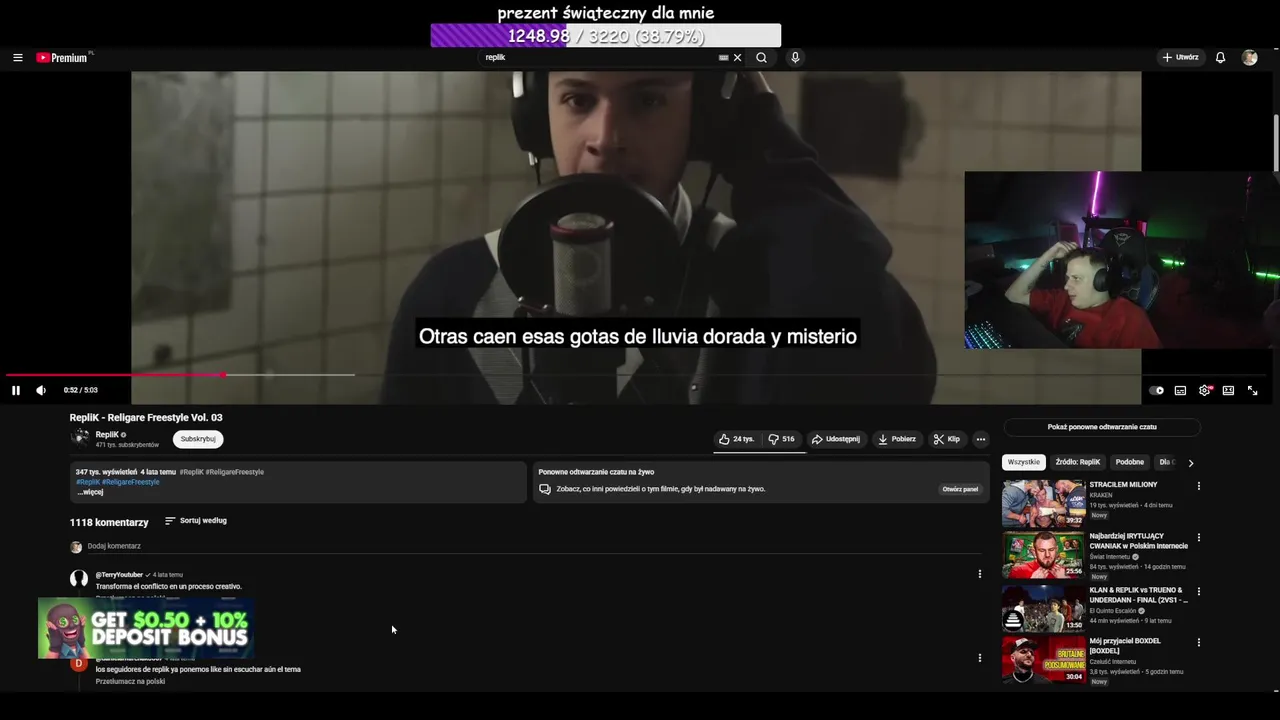Viewport: 1280px width, 720px height.
Task: Click @TerryYoutuber commenter avatar
Action: 79,579
